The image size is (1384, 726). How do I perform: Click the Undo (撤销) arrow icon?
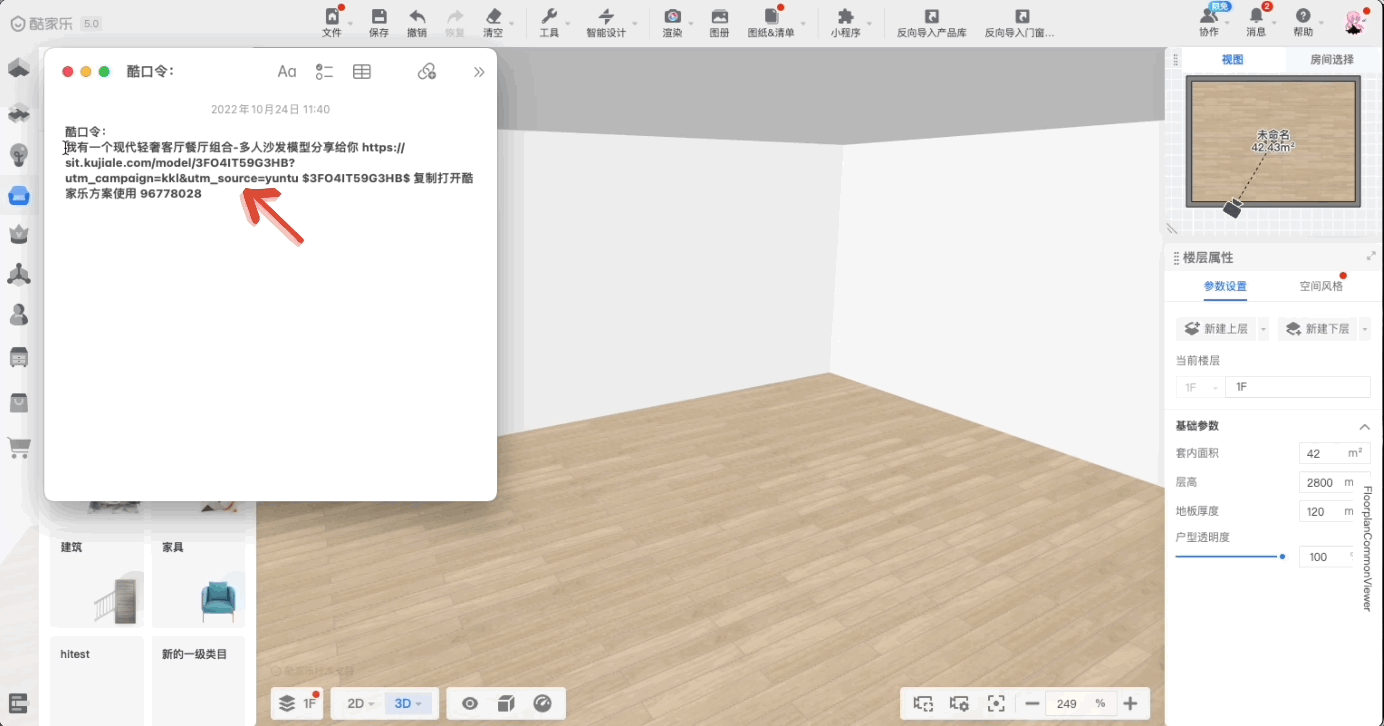(x=417, y=17)
